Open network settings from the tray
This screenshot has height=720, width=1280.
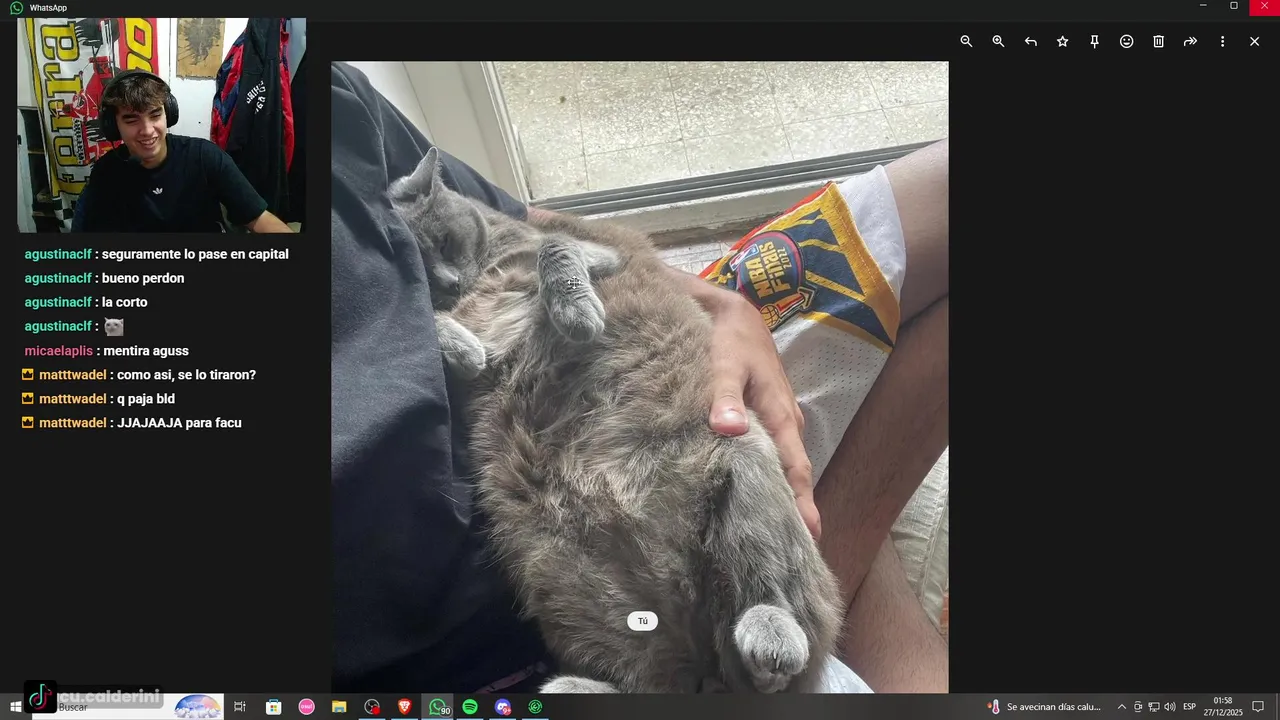[1153, 707]
